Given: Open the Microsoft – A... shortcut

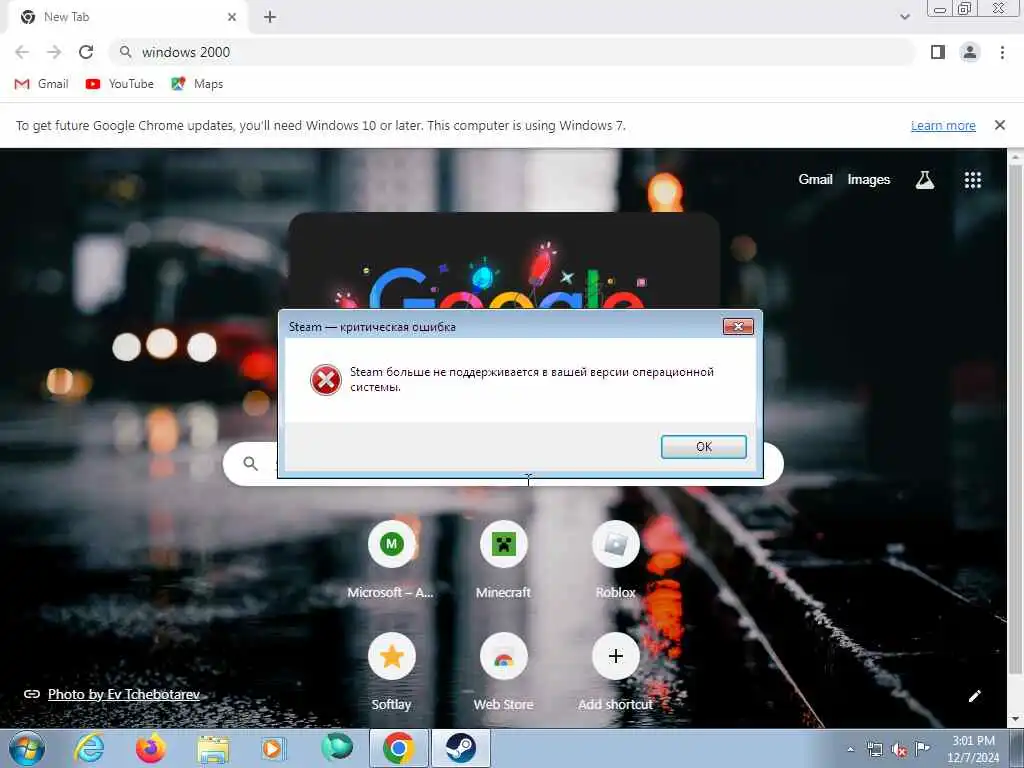Looking at the screenshot, I should point(391,561).
